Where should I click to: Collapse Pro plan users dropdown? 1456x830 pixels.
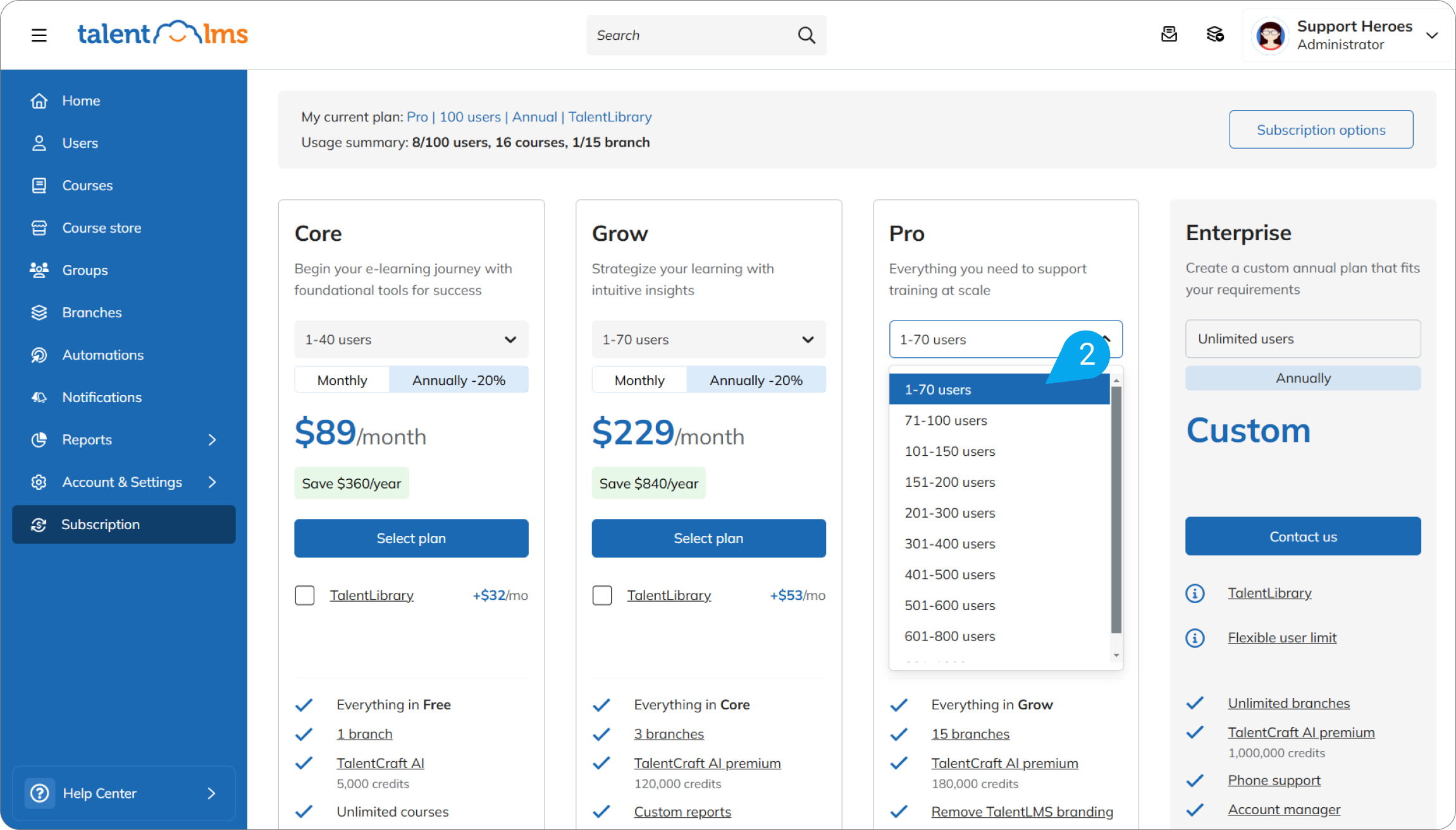[1006, 339]
